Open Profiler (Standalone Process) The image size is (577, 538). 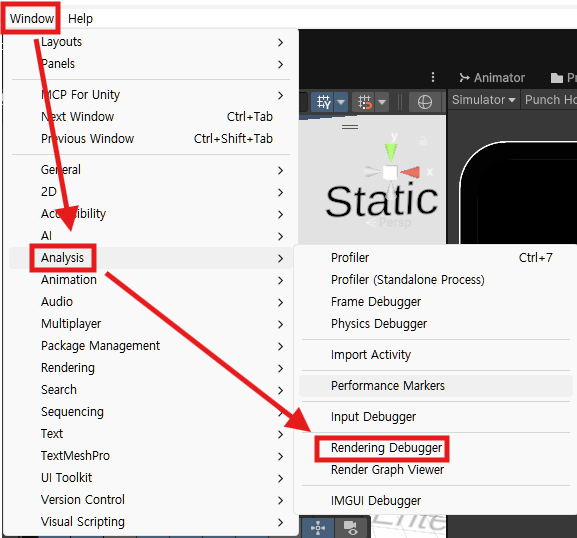click(x=436, y=280)
